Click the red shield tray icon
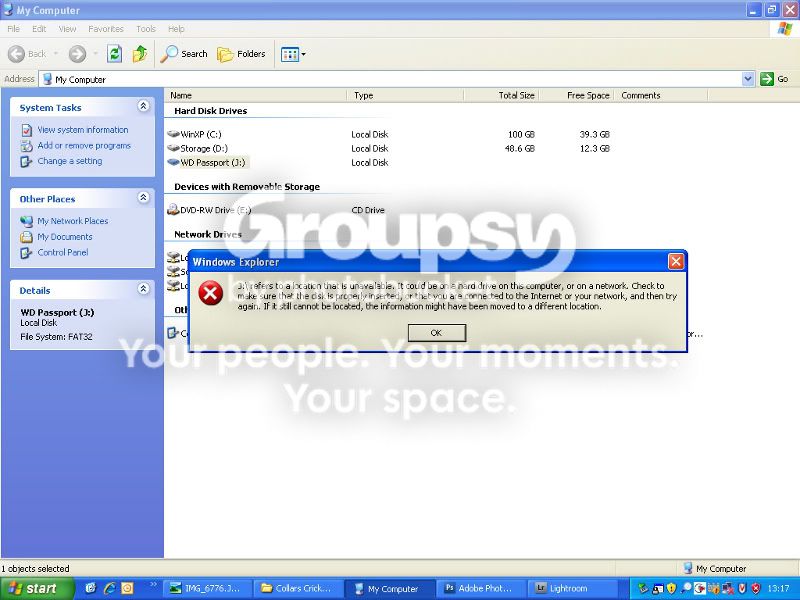Screen dimensions: 800x600 tap(756, 588)
